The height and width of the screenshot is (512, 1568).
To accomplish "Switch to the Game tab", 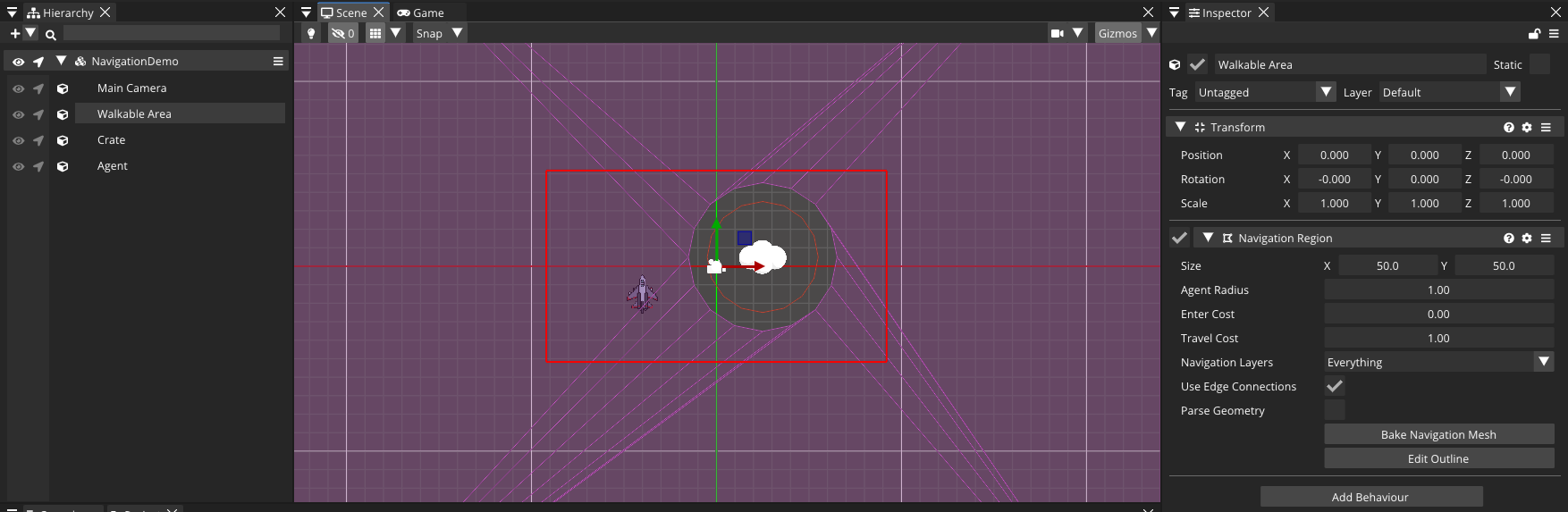I will pyautogui.click(x=420, y=13).
